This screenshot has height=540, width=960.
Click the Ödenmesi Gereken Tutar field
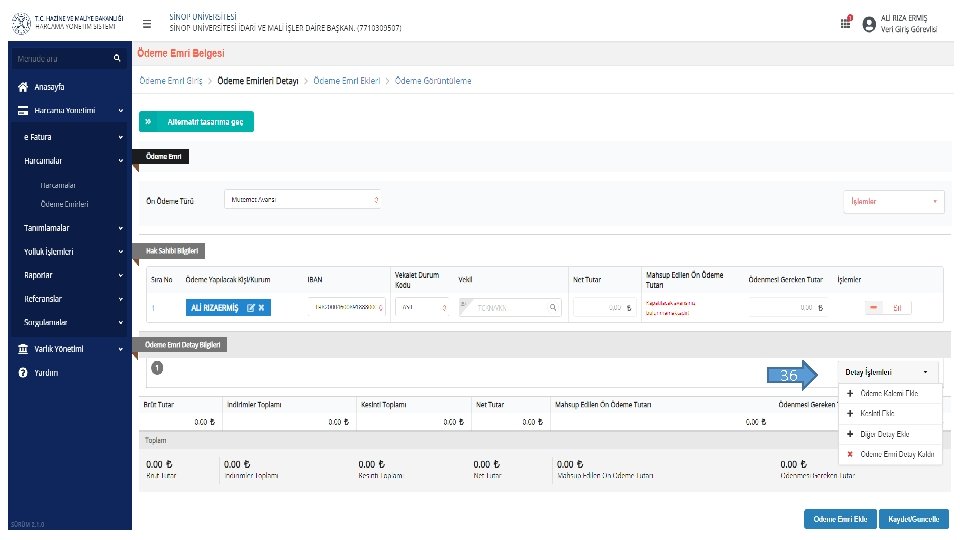pyautogui.click(x=787, y=308)
